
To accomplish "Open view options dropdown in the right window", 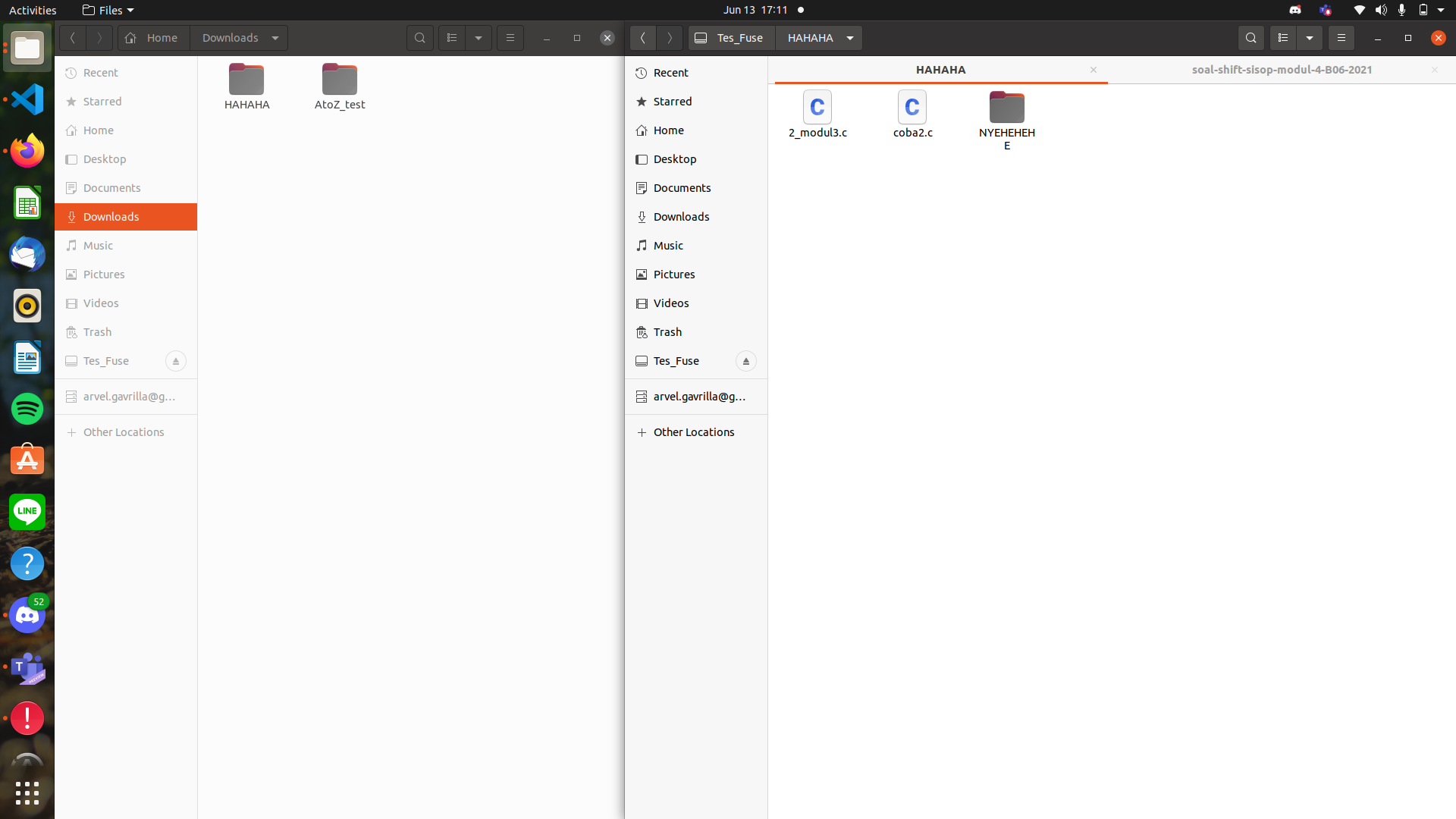I will 1310,38.
